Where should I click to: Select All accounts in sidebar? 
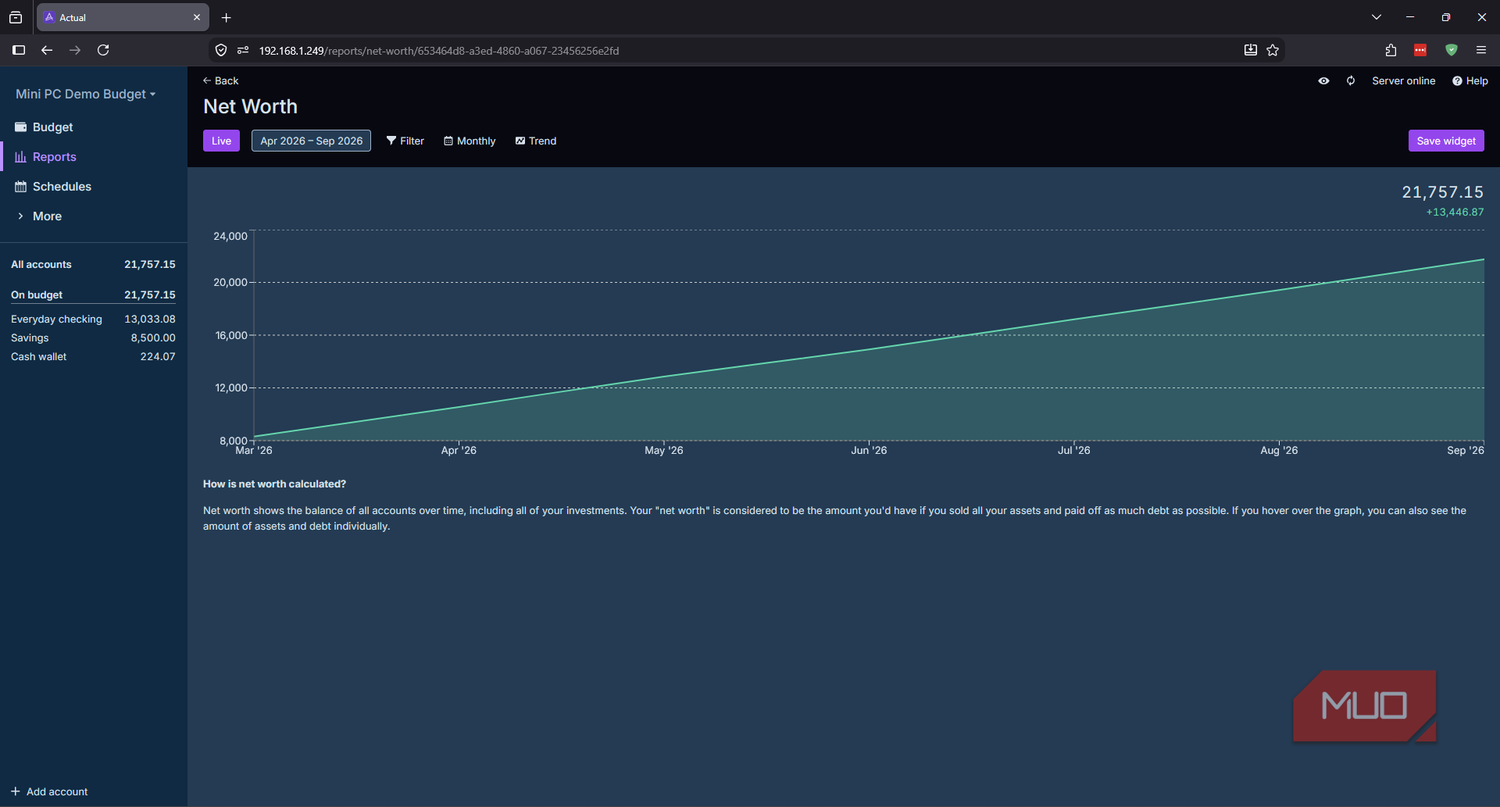[93, 265]
